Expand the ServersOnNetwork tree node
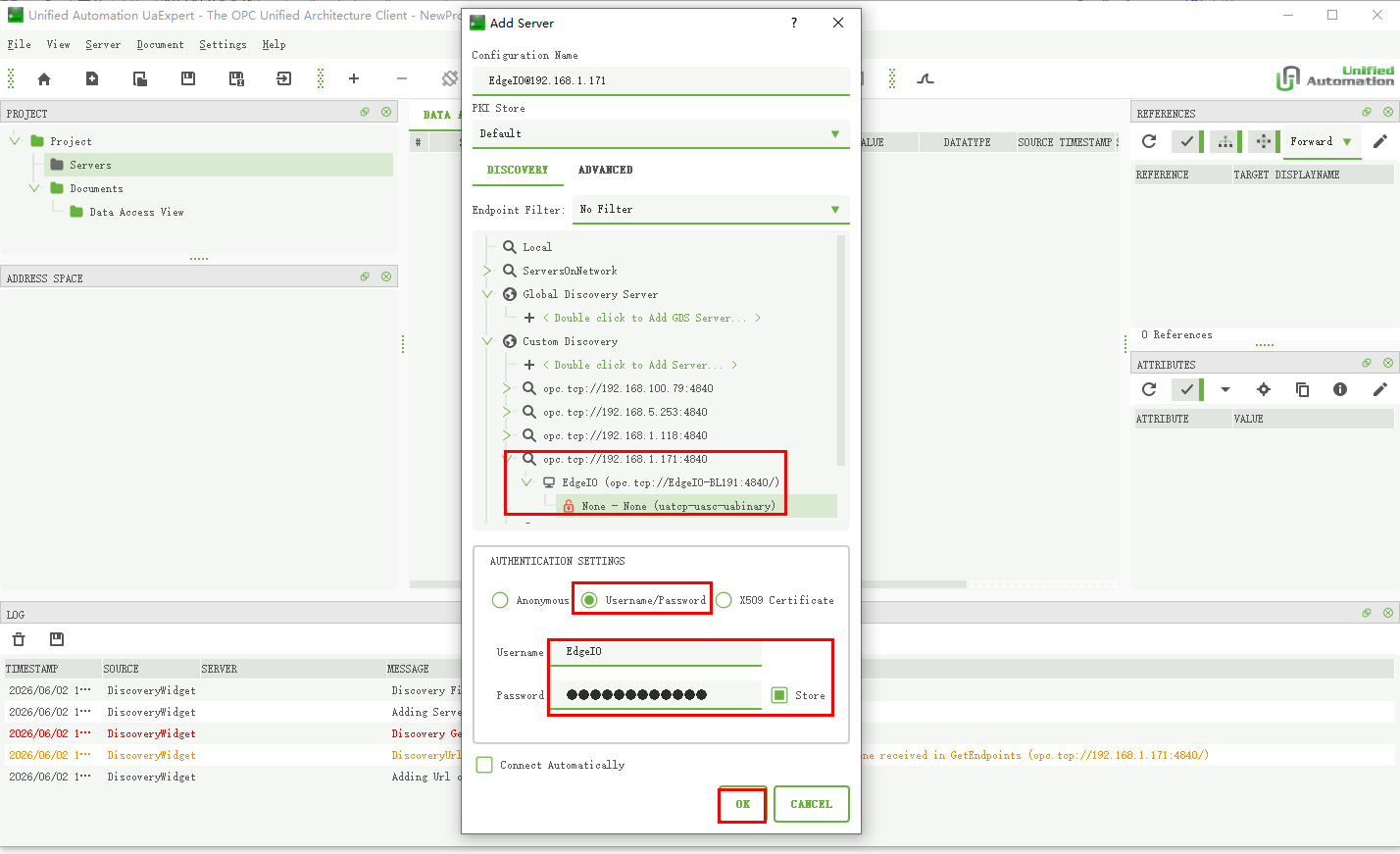Viewport: 1400px width, 854px height. tap(487, 271)
